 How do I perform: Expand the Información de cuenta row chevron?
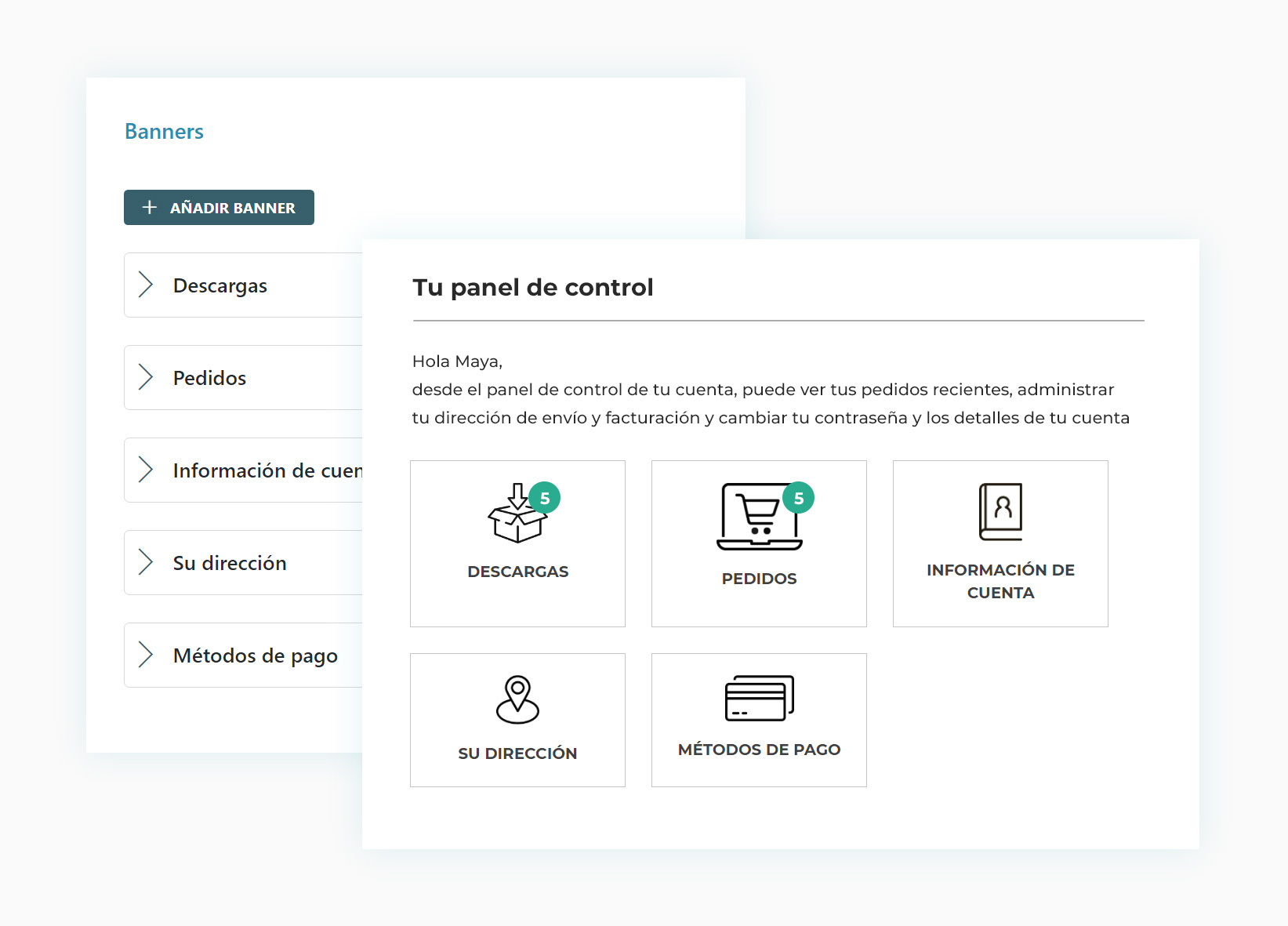(x=146, y=470)
